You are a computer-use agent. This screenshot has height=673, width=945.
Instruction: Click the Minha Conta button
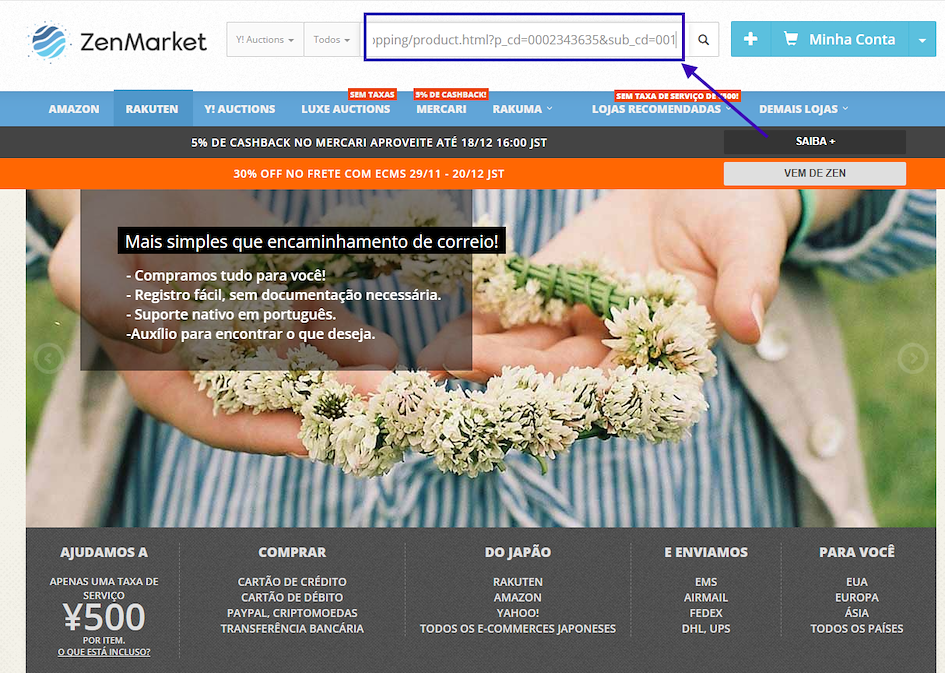coord(840,40)
